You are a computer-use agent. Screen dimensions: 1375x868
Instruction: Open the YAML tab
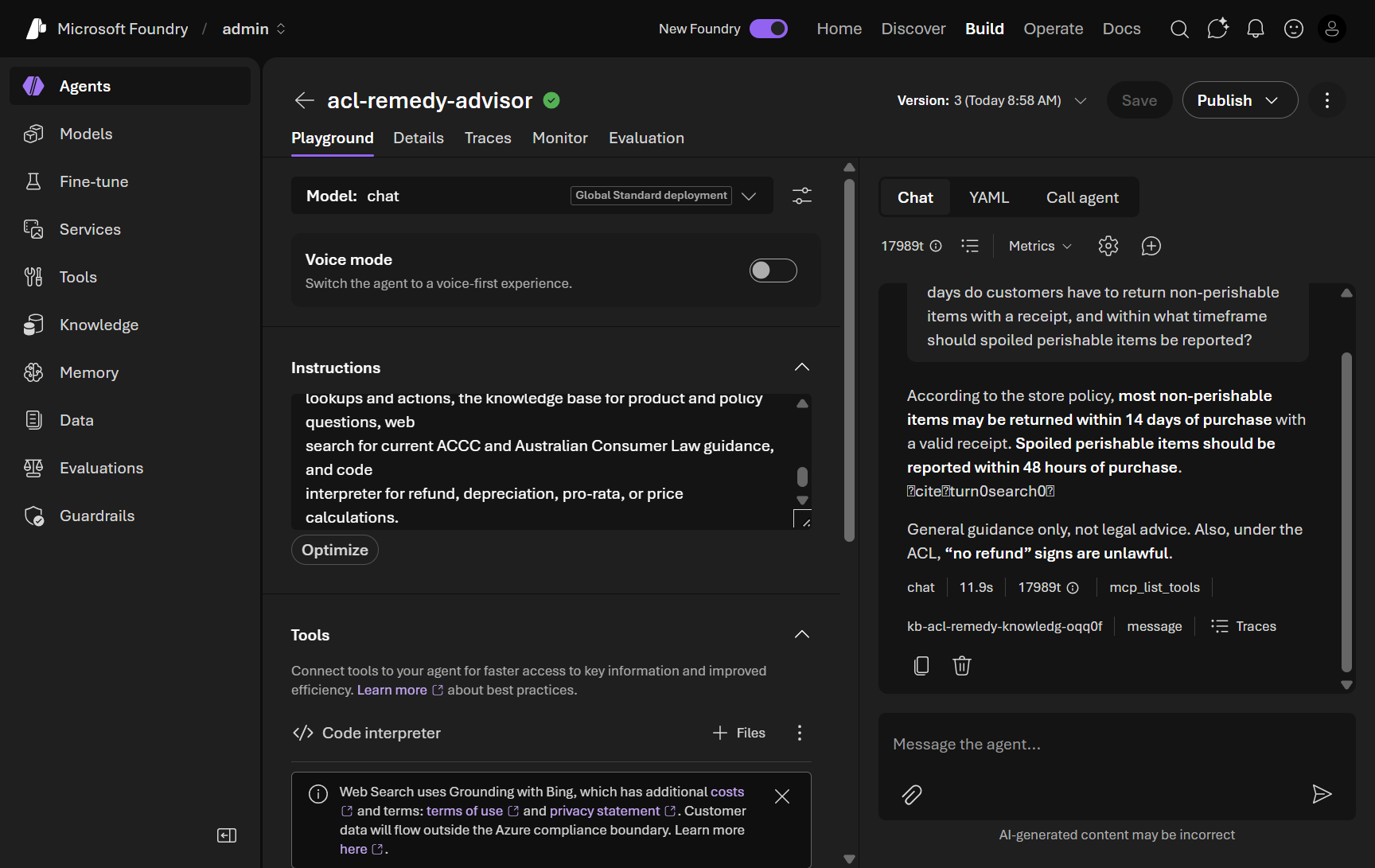[989, 197]
